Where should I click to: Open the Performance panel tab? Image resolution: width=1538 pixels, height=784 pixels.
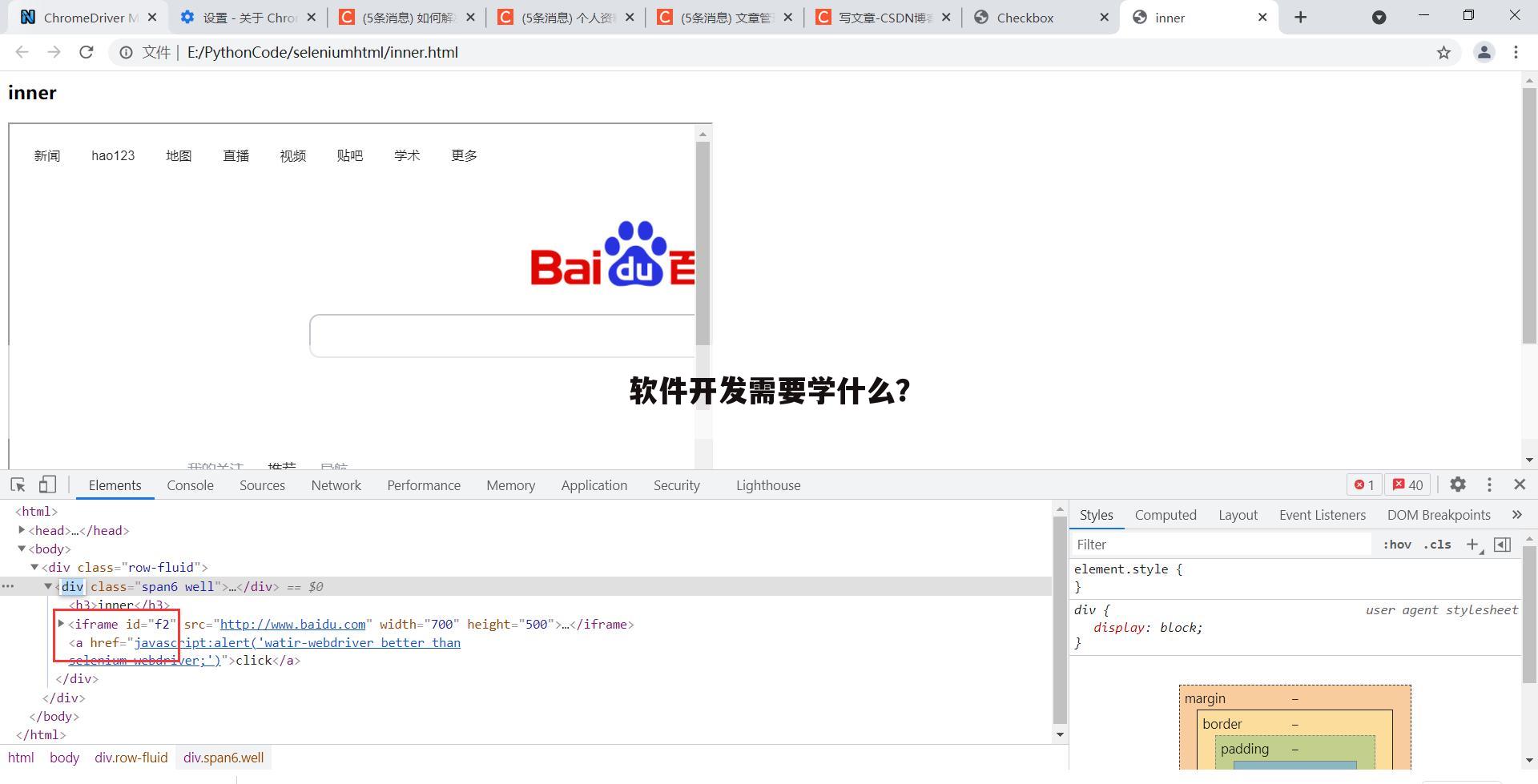(424, 484)
